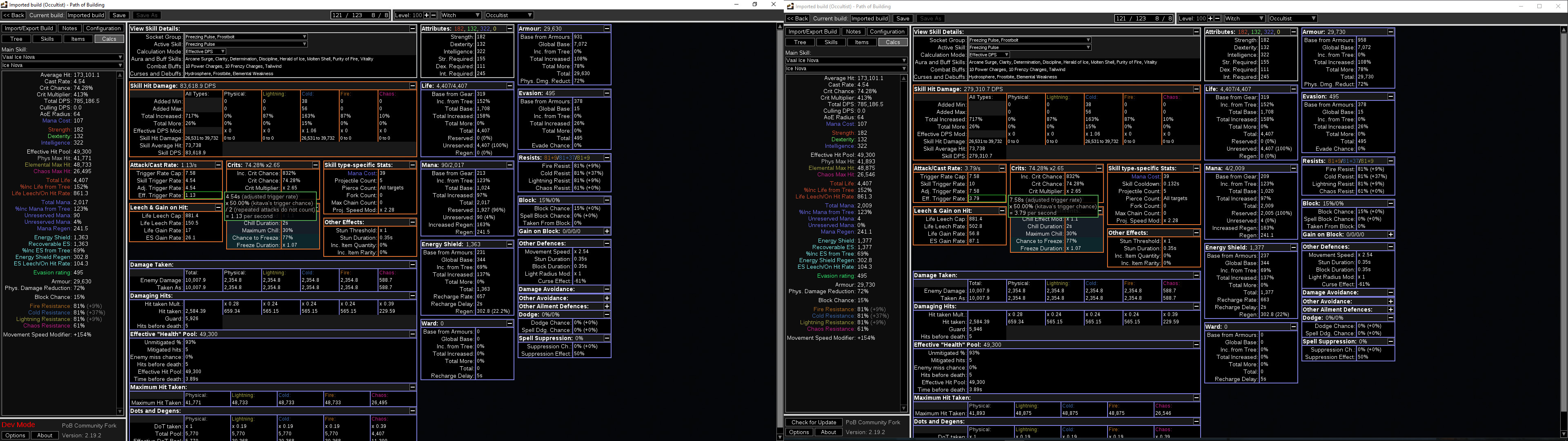Collapse Energy Shield 1,377 section
The height and width of the screenshot is (441, 1568).
[1294, 247]
